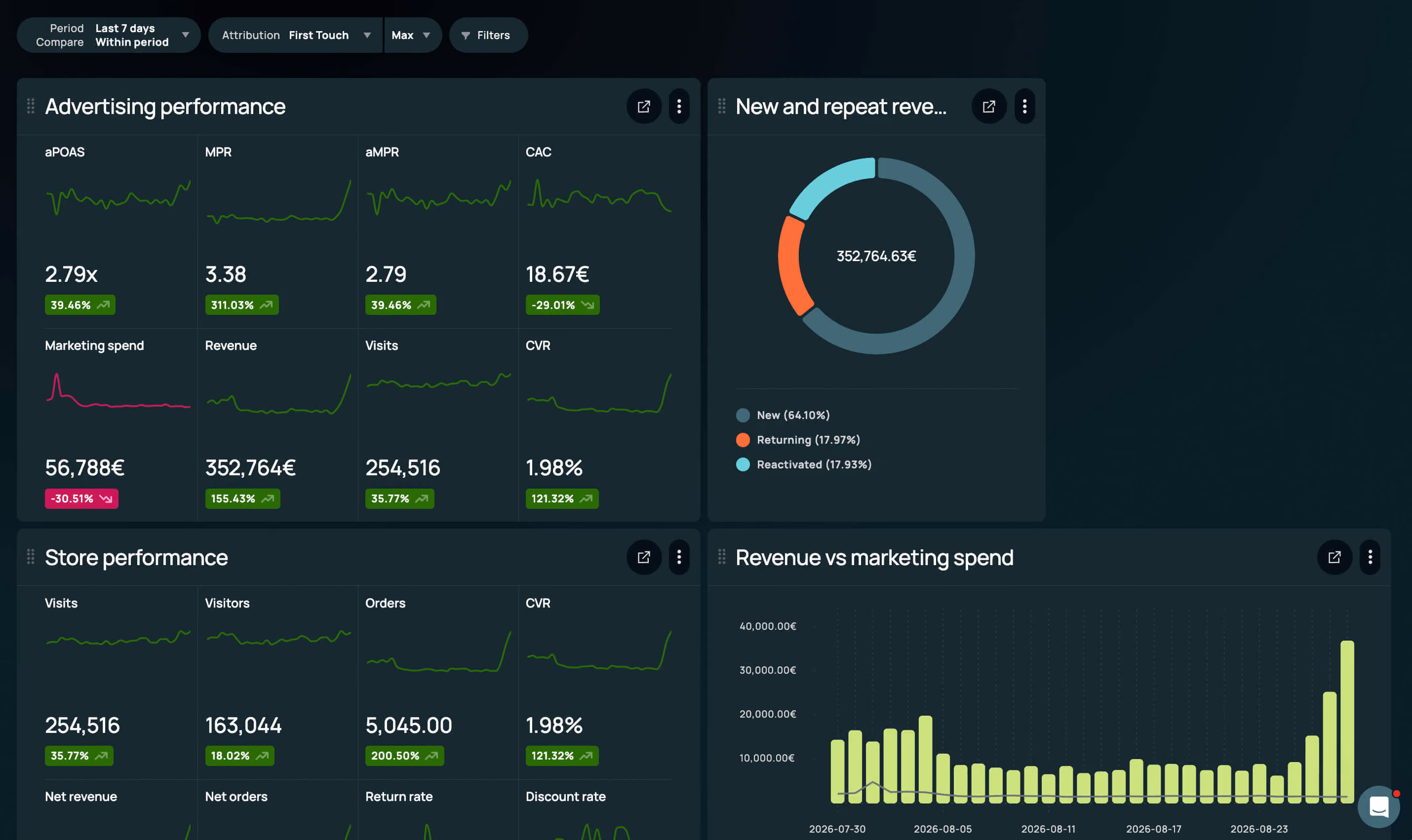Click the cyan Reactivated legend color dot
The height and width of the screenshot is (840, 1412).
click(x=743, y=465)
